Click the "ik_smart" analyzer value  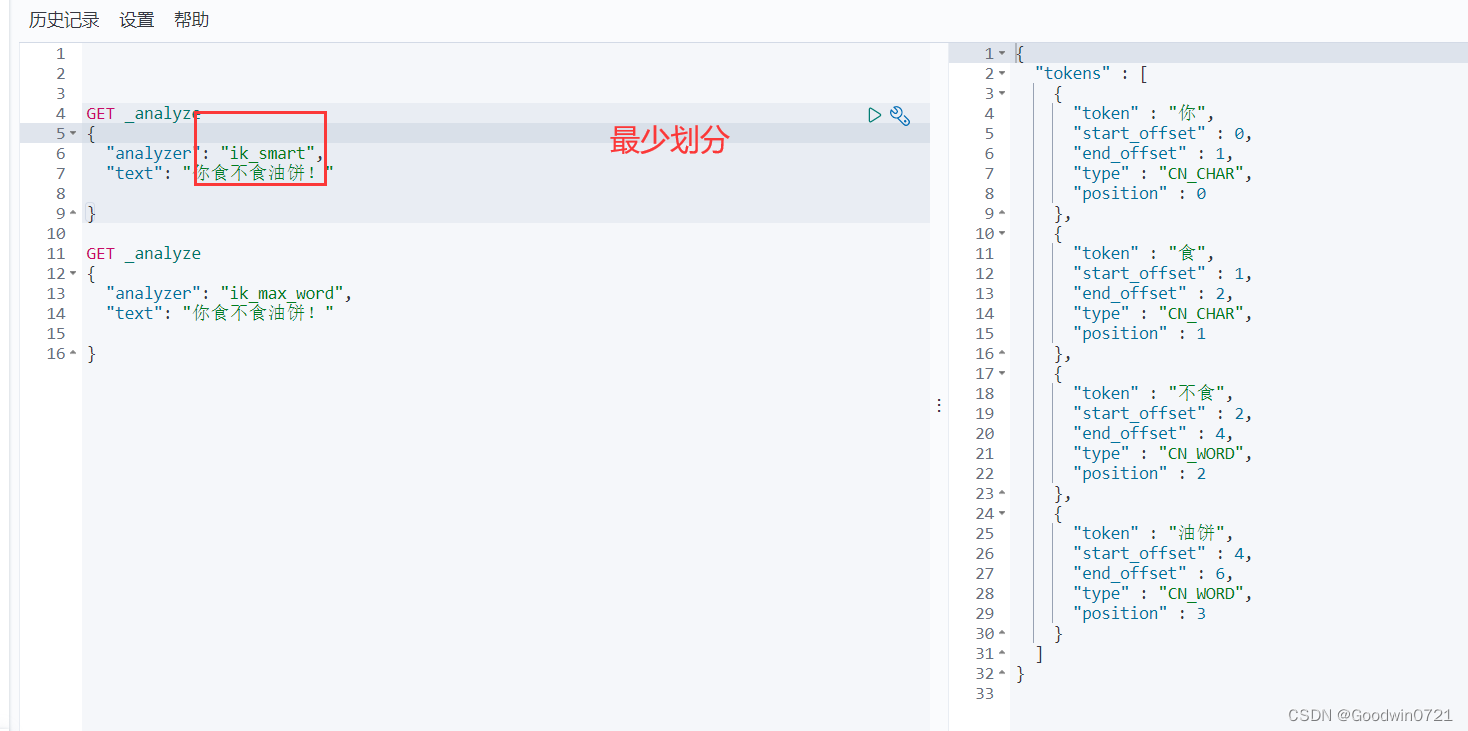[x=268, y=153]
